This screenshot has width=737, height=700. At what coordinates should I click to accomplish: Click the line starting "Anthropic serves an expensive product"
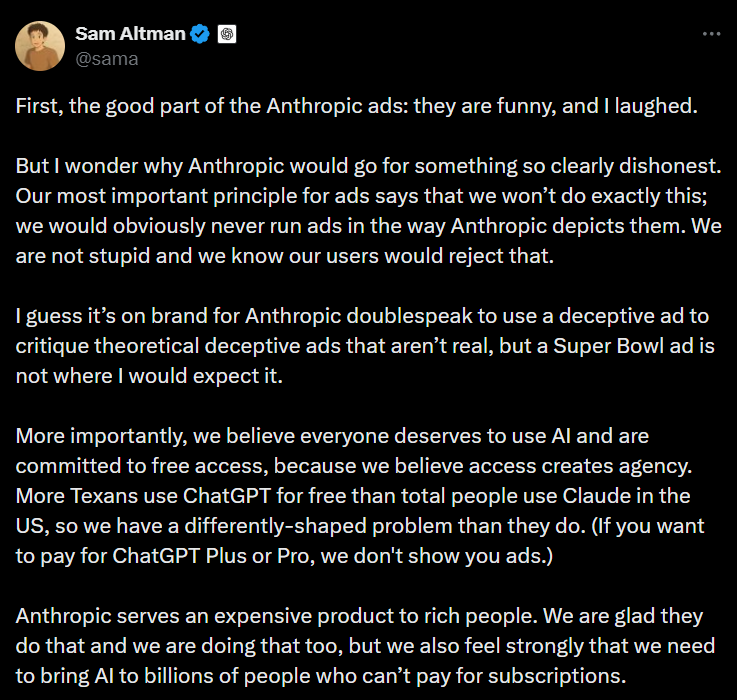point(359,616)
